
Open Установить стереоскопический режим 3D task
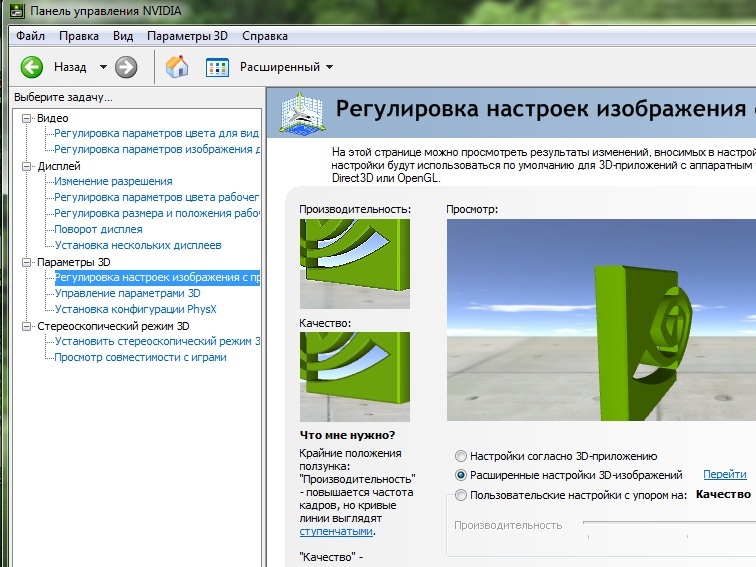[x=157, y=341]
